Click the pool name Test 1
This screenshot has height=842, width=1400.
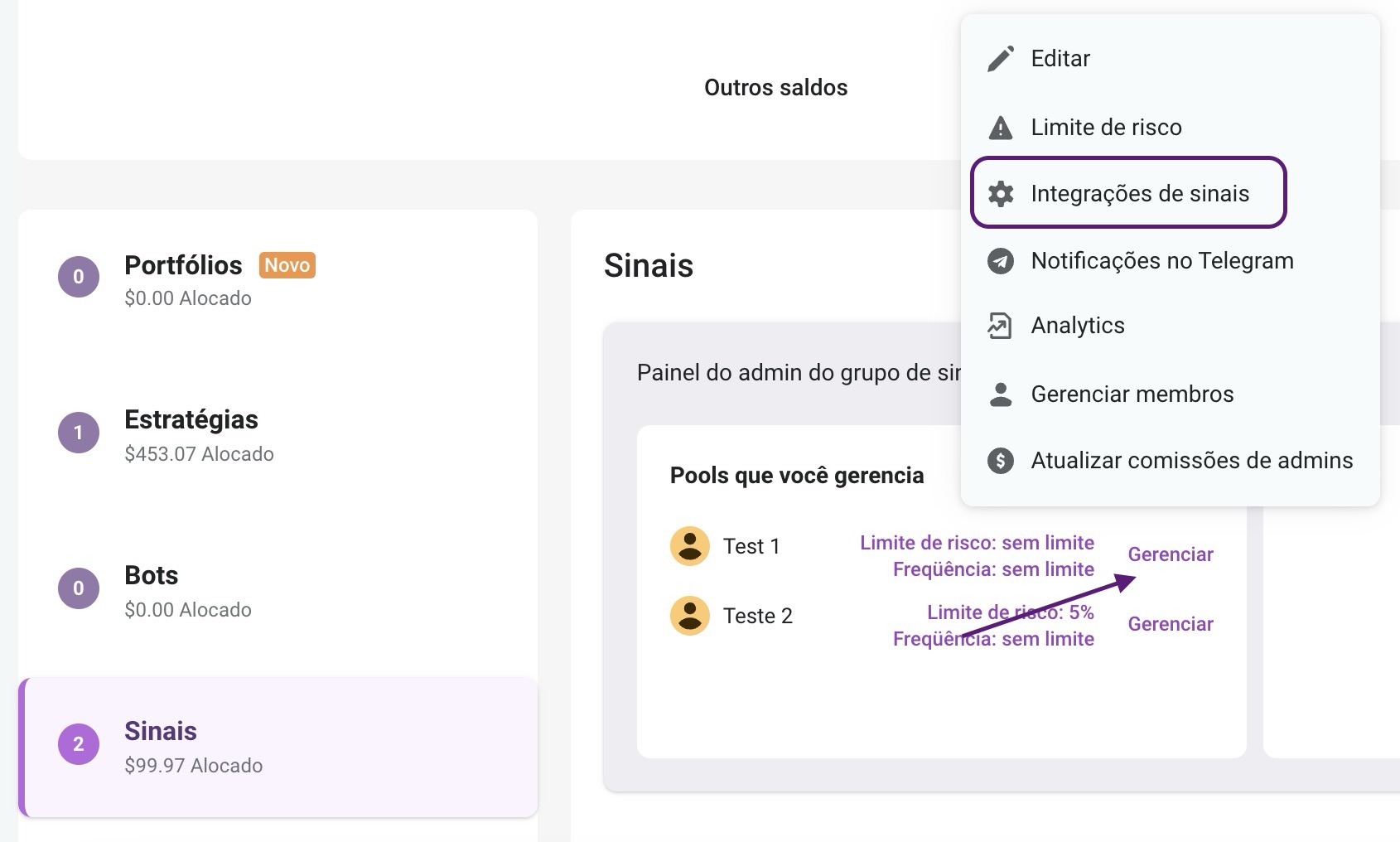click(x=751, y=546)
